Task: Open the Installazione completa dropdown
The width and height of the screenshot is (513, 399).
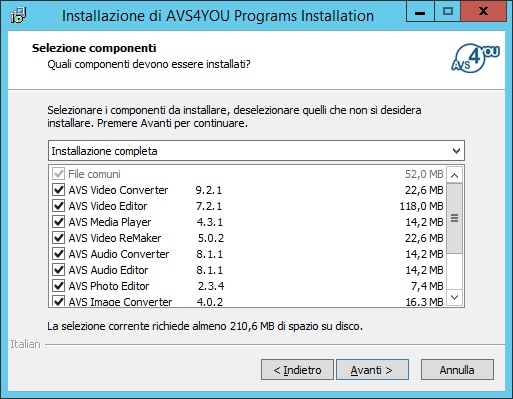Action: click(256, 151)
